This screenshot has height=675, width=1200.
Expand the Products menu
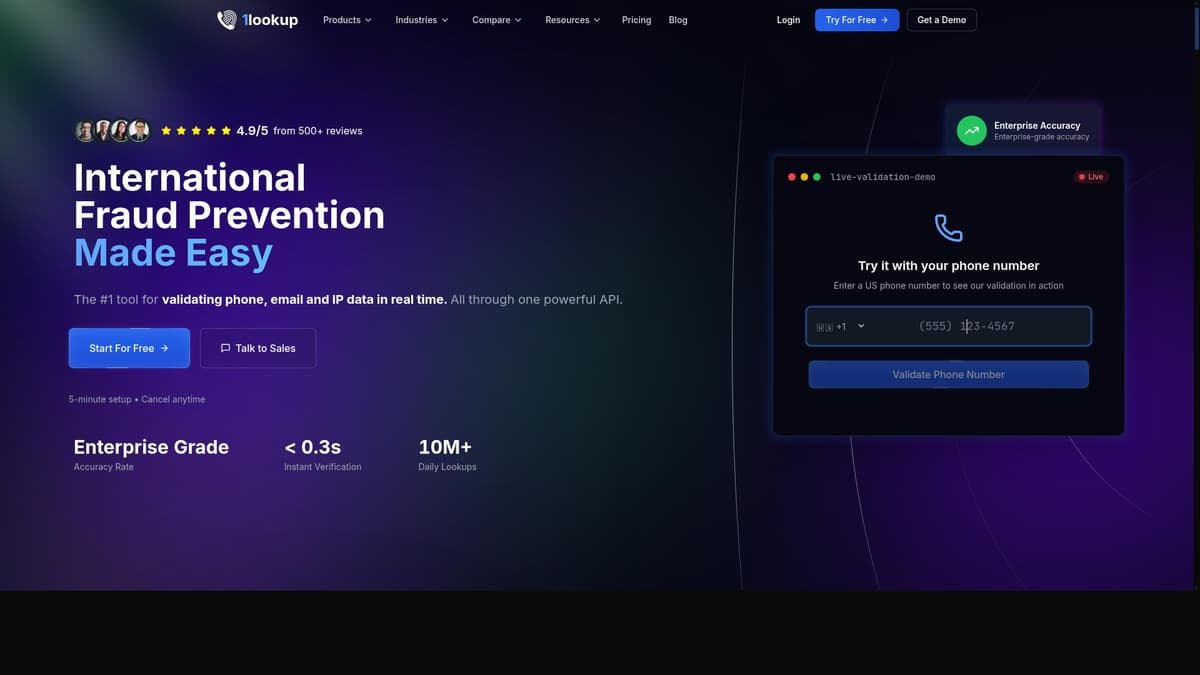pyautogui.click(x=347, y=20)
